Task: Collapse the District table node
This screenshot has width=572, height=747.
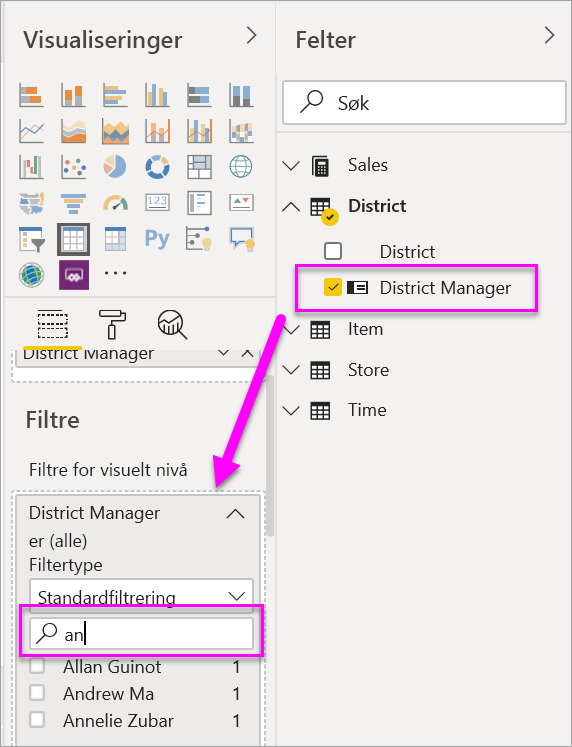Action: pos(291,207)
